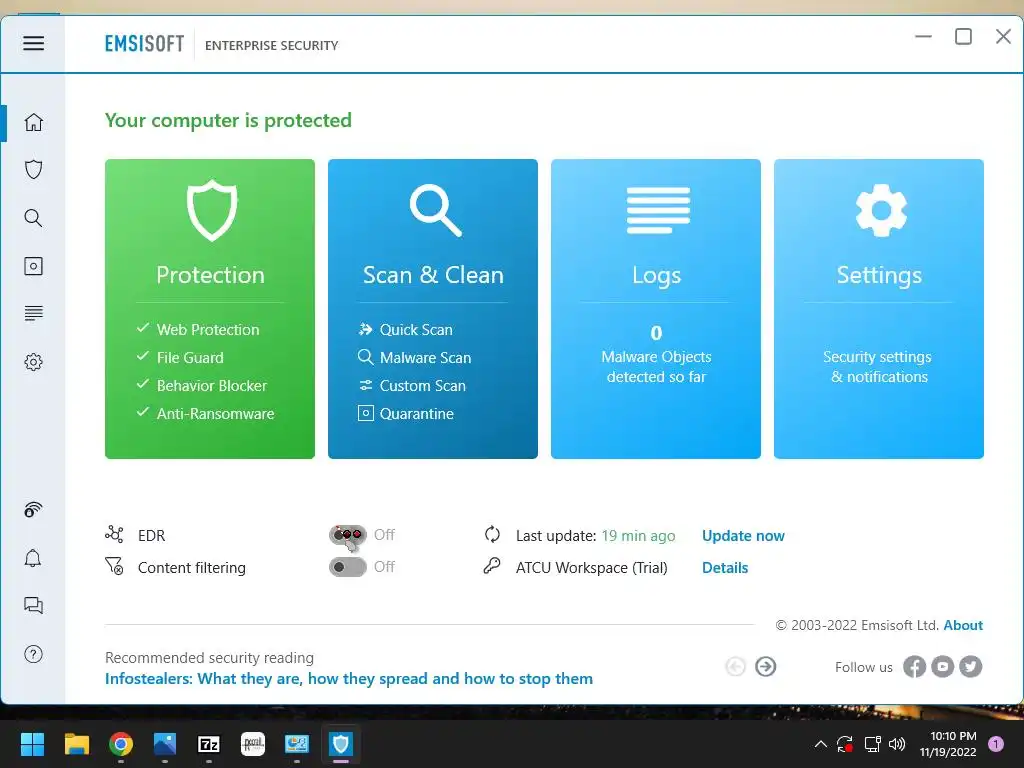Open File Guard settings

point(189,358)
